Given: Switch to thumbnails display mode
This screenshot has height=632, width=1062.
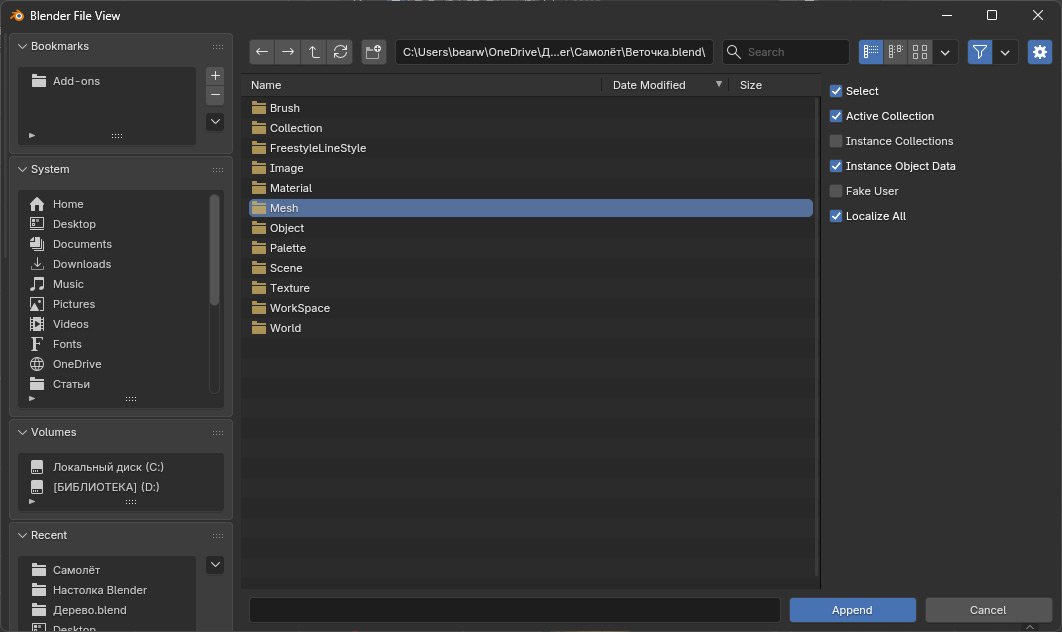Looking at the screenshot, I should (x=920, y=52).
